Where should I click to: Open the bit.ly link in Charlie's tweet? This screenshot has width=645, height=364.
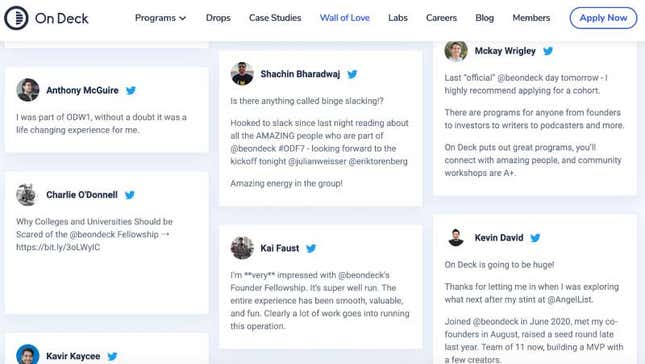pyautogui.click(x=58, y=247)
